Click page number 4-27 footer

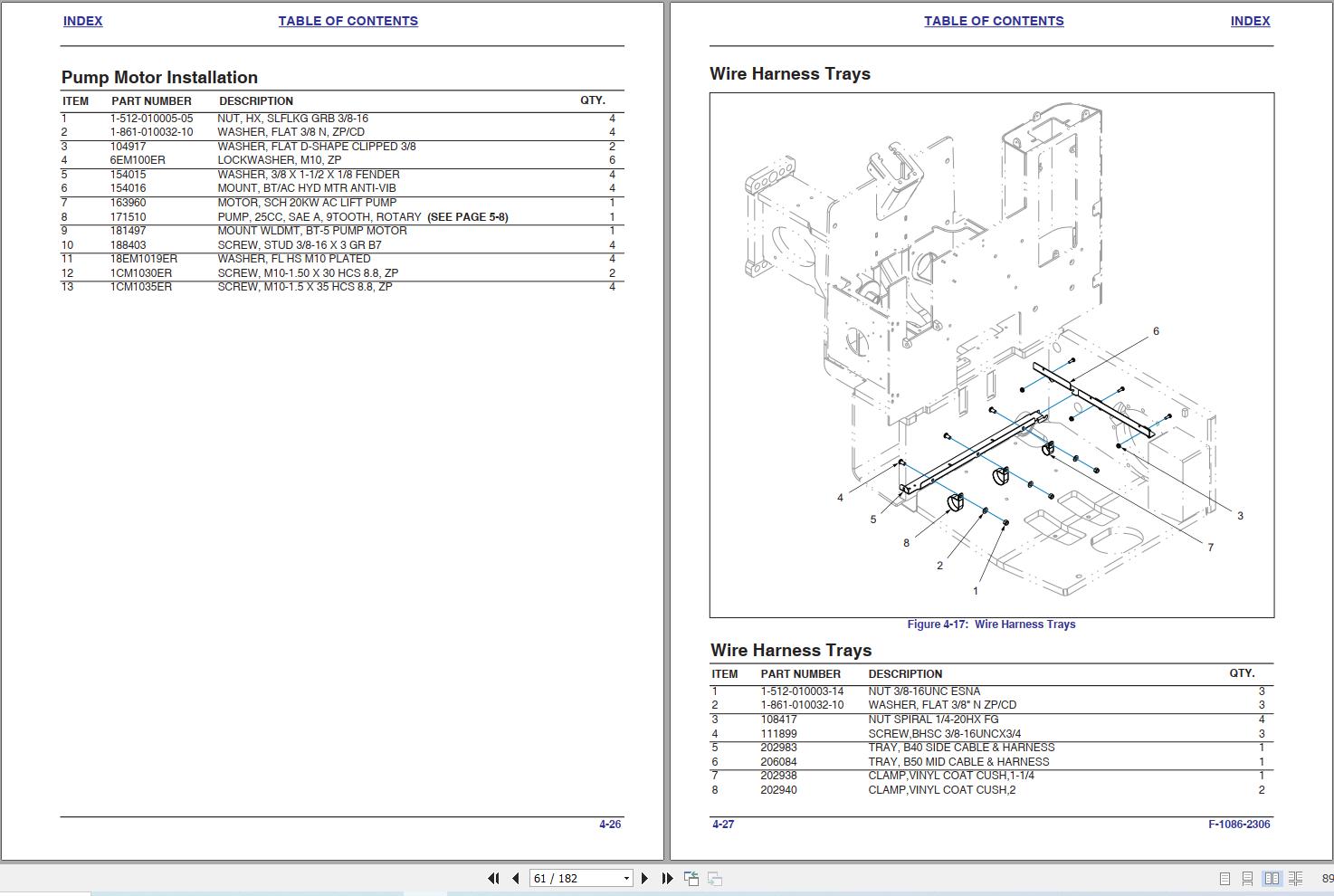tap(723, 825)
